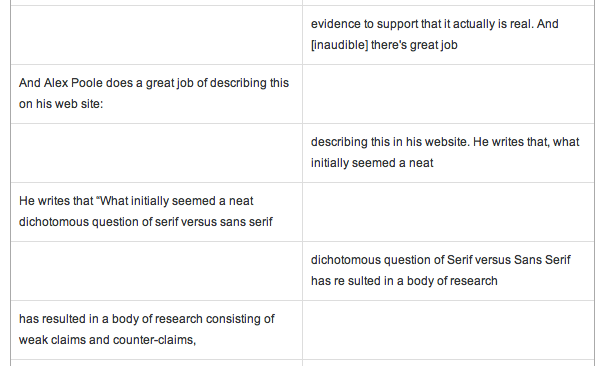This screenshot has height=366, width=599.
Task: Click the words 'Alex Poole' in the table
Action: [73, 83]
